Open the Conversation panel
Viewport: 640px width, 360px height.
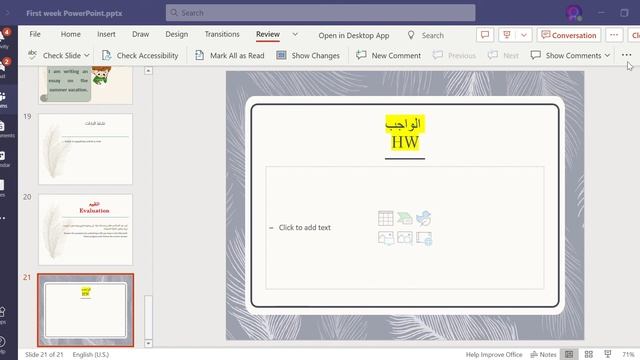pos(569,35)
